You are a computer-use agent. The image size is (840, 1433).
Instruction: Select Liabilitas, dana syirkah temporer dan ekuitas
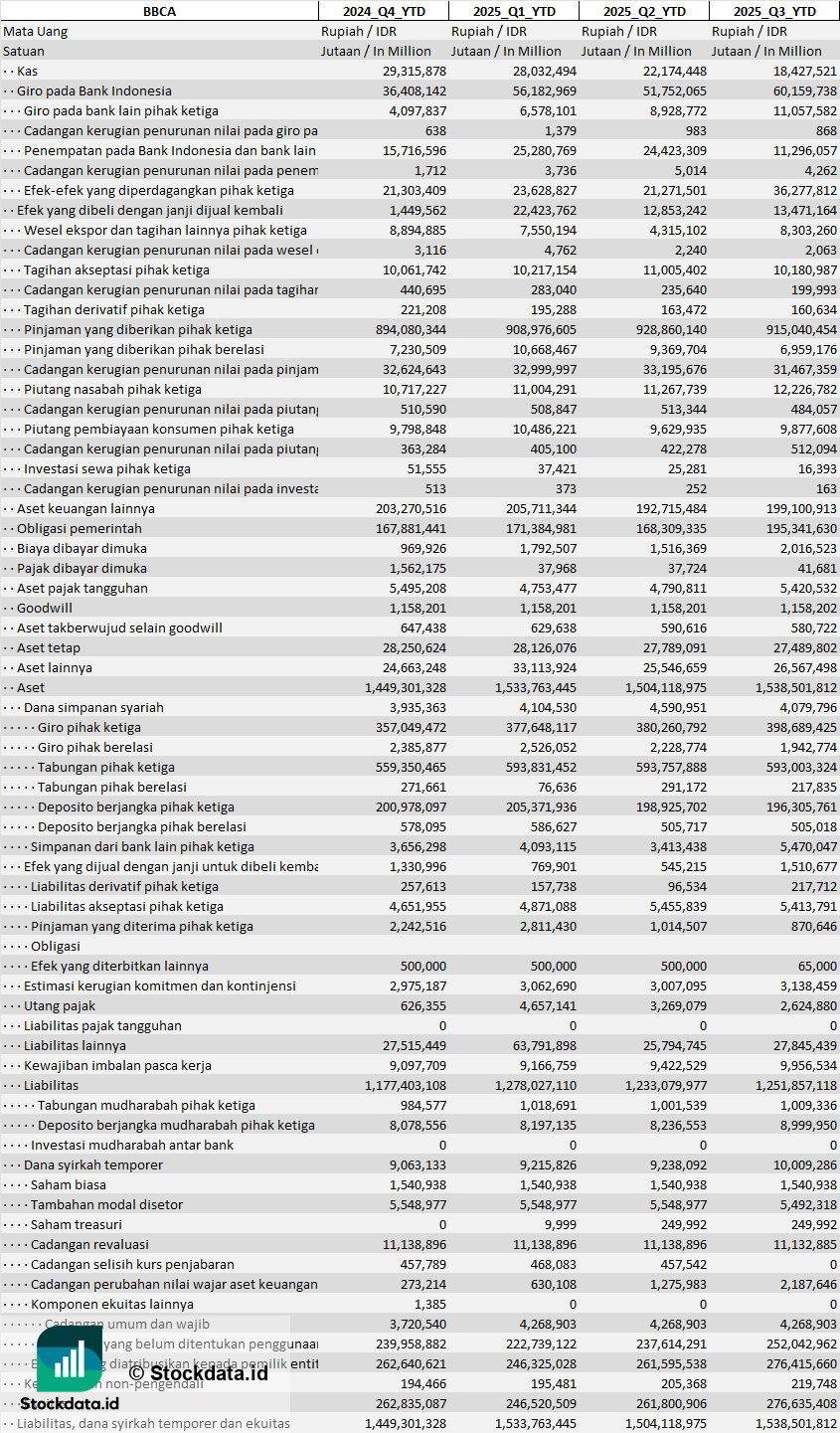[x=154, y=1423]
